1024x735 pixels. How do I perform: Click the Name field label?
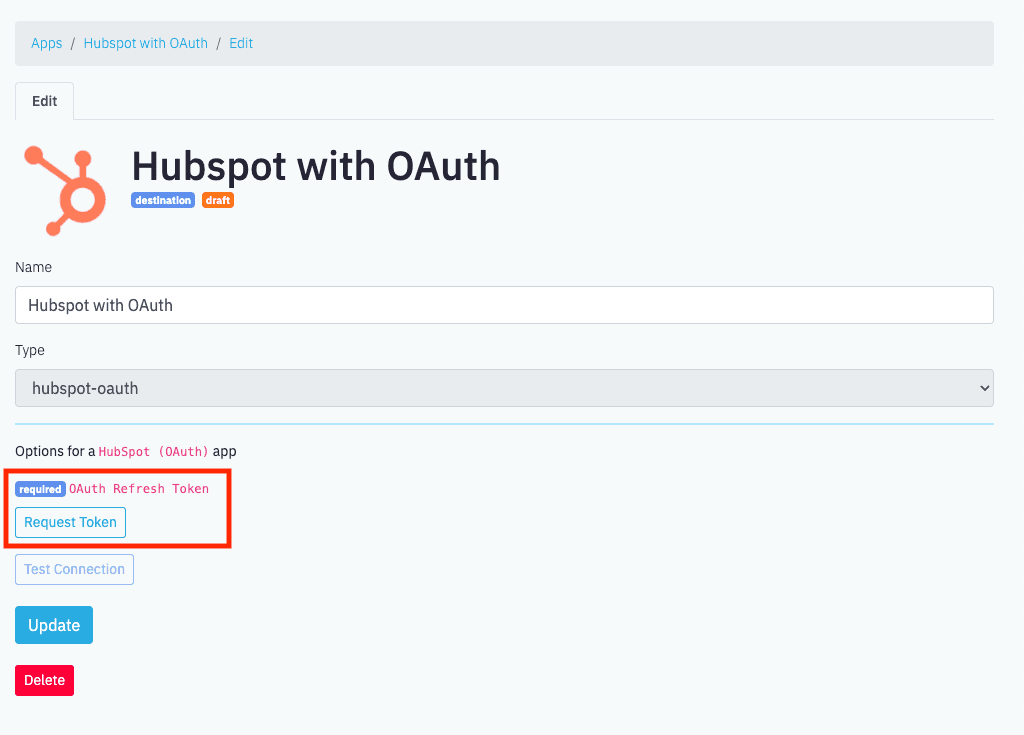click(x=33, y=267)
